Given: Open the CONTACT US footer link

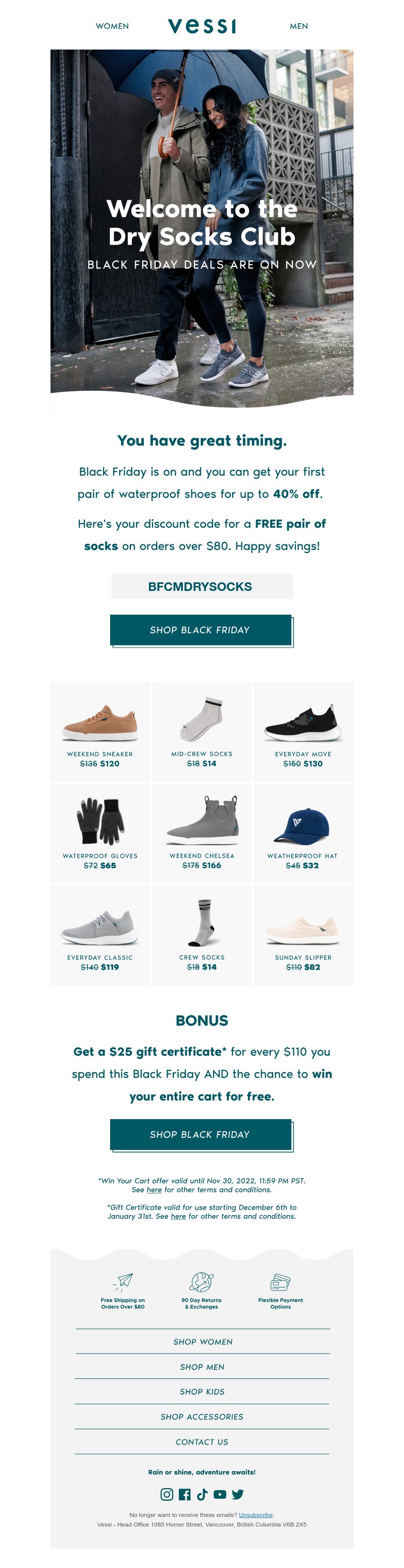Looking at the screenshot, I should click(x=202, y=1442).
